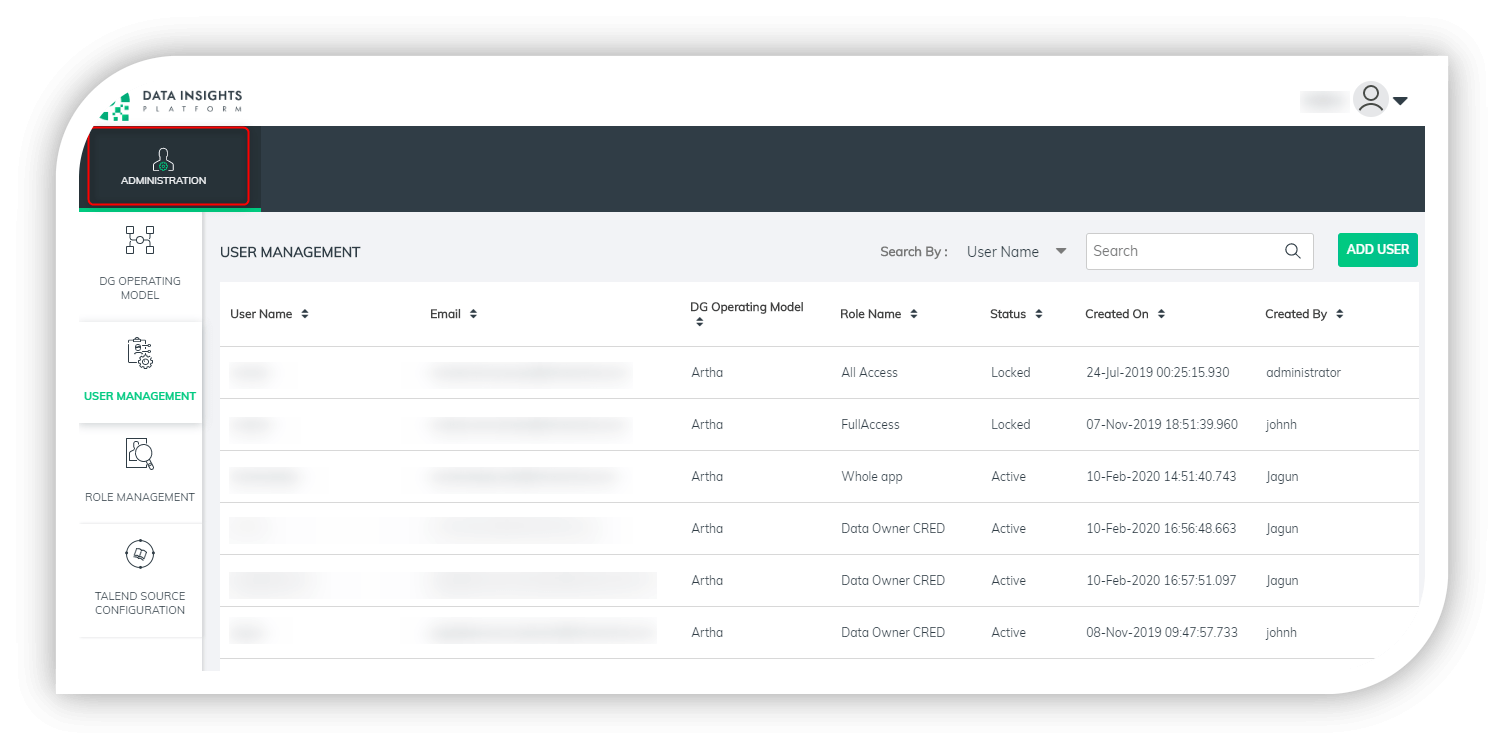Click Locked status in All Access row
Screen dimensions: 1506x750
click(x=1011, y=372)
